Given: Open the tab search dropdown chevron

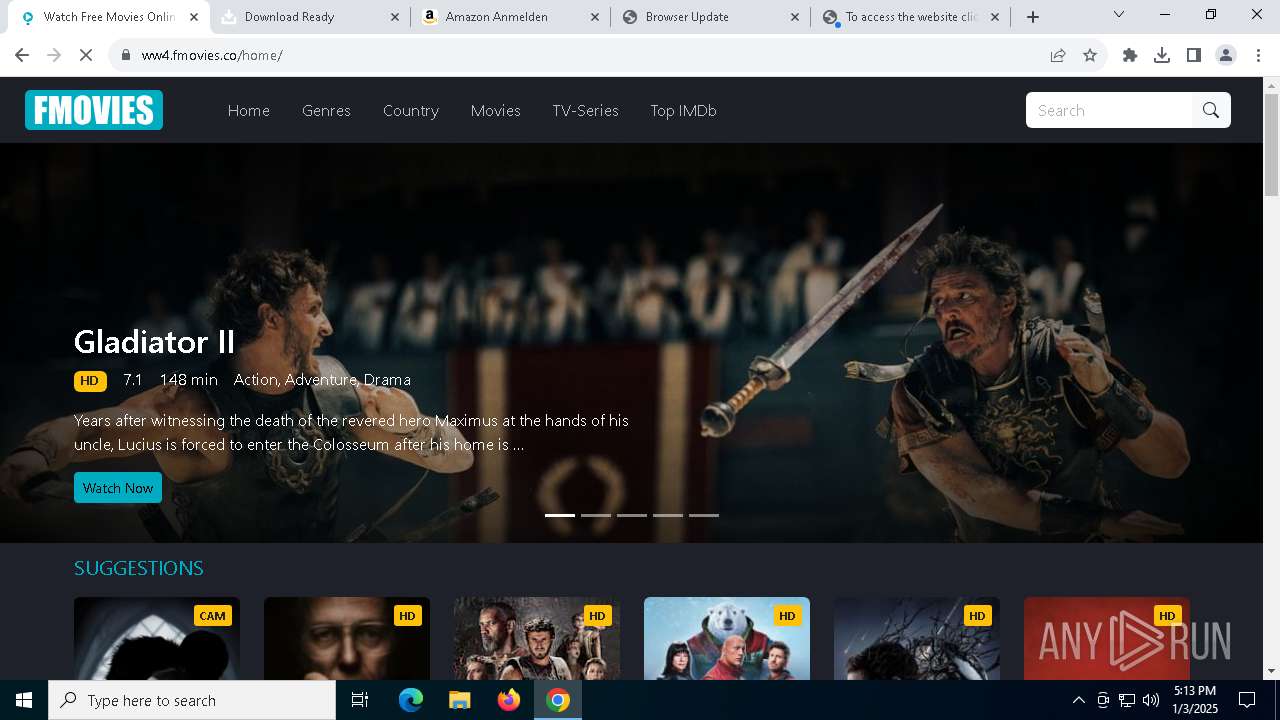Looking at the screenshot, I should pyautogui.click(x=1119, y=15).
